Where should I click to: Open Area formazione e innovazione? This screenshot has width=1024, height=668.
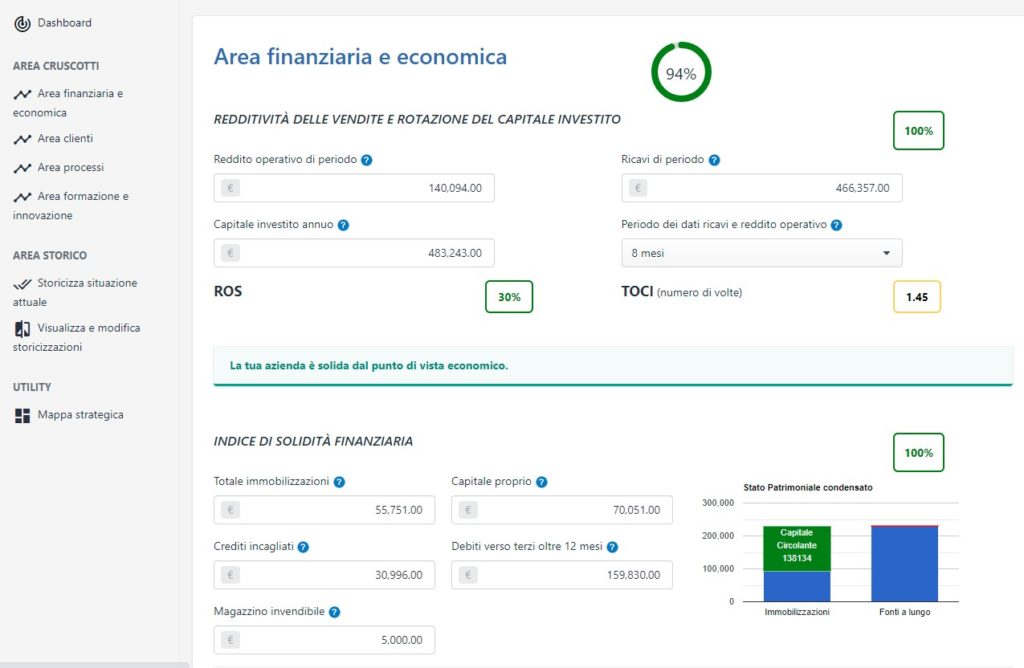coord(71,206)
